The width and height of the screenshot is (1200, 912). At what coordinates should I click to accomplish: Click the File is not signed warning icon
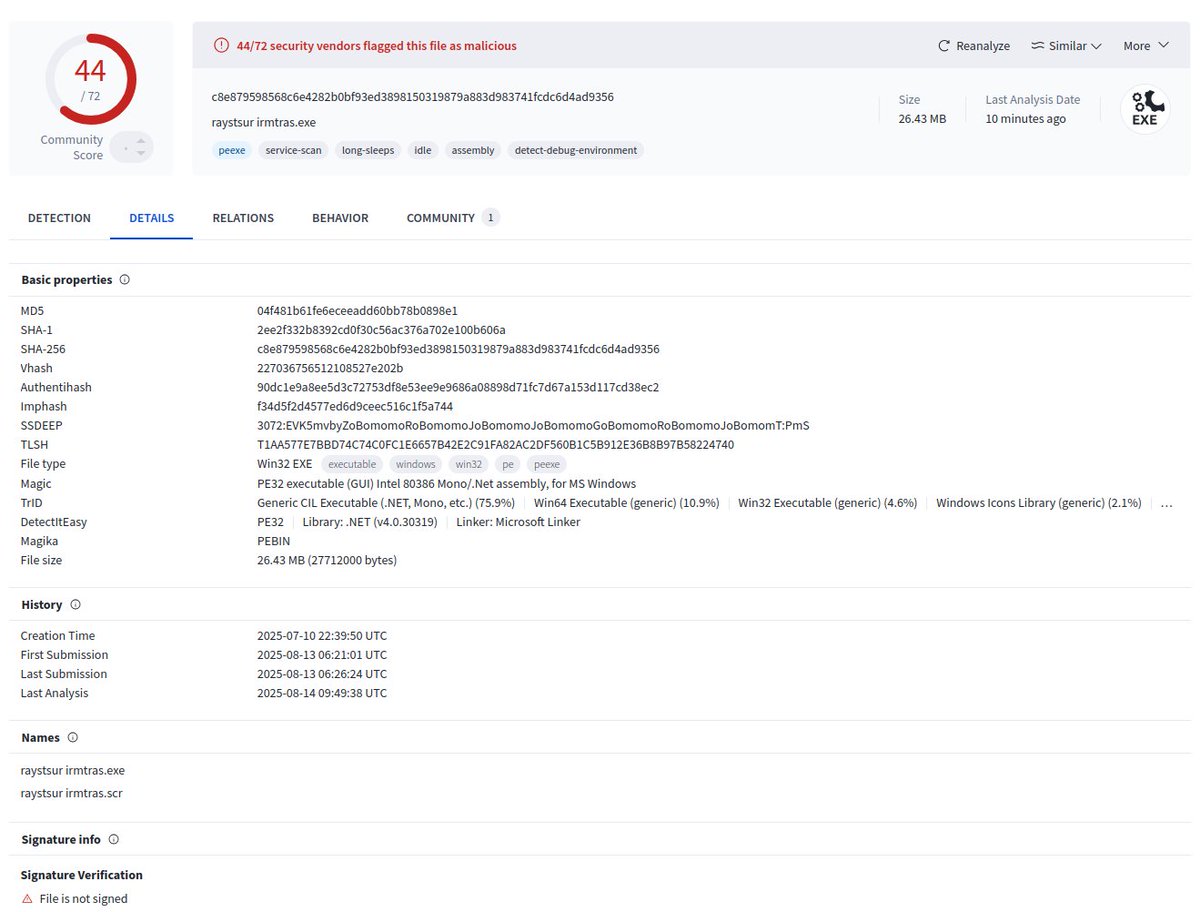pos(27,899)
